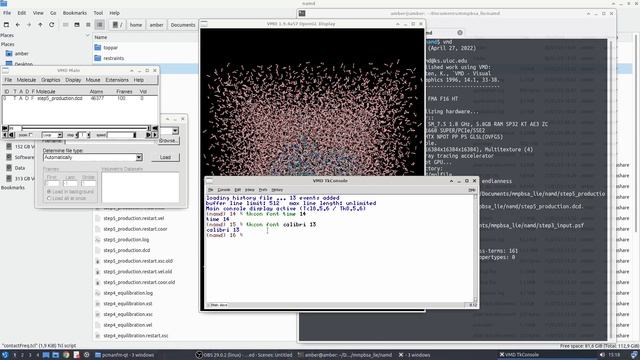Select step4_equilibration.xst file
The image size is (640, 360).
(x=127, y=304)
